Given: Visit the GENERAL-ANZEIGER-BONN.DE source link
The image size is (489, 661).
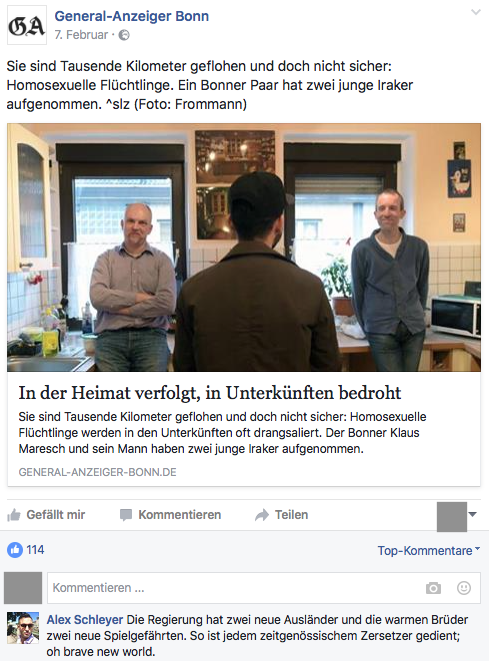Looking at the screenshot, I should pos(97,472).
